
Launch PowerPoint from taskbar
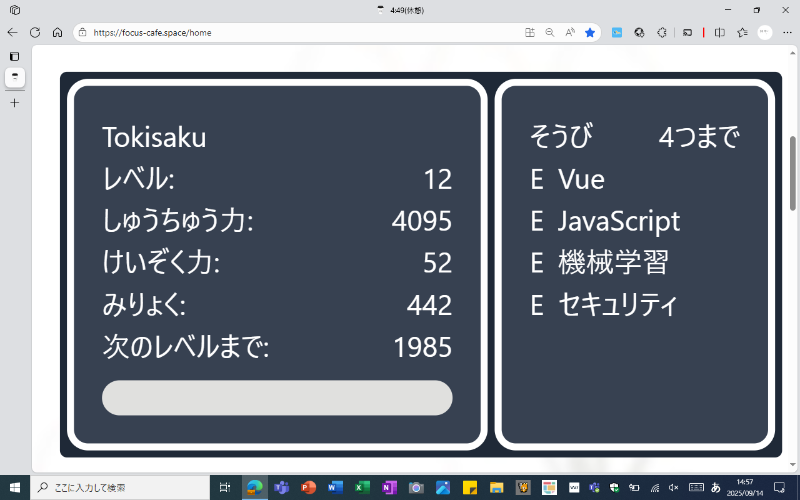[x=308, y=488]
